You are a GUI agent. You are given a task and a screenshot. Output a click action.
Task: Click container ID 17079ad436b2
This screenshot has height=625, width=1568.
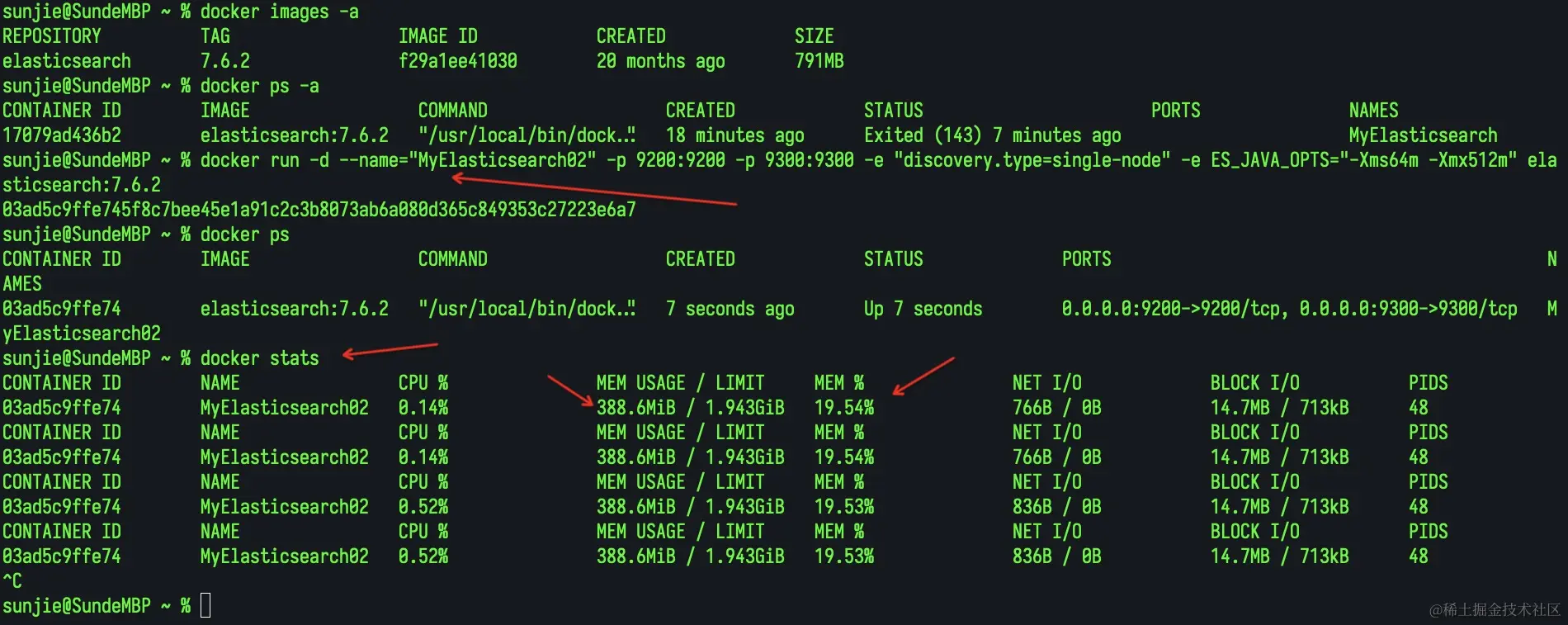[x=61, y=135]
